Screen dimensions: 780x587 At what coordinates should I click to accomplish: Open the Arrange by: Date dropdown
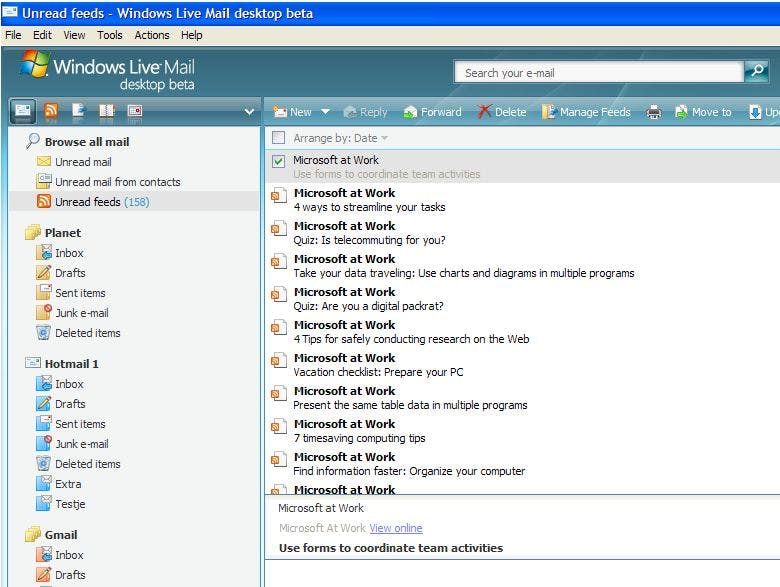pos(341,138)
